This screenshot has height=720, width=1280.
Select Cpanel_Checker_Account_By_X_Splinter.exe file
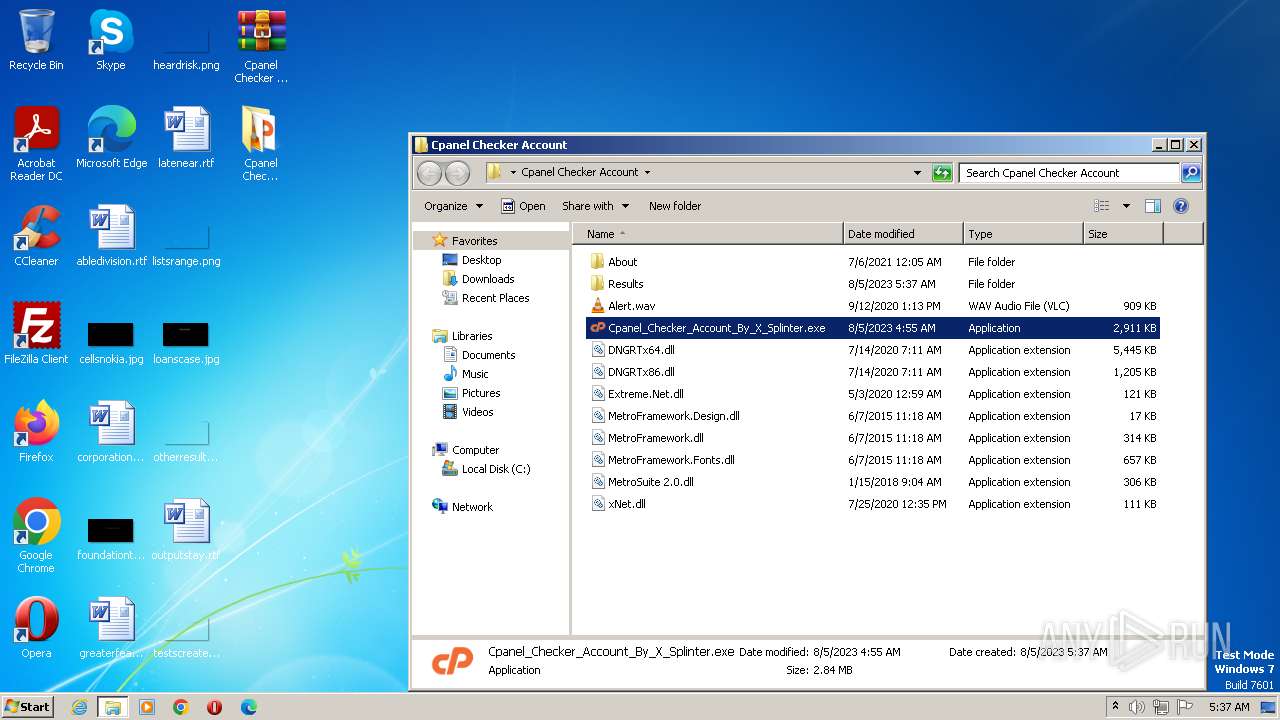(873, 328)
